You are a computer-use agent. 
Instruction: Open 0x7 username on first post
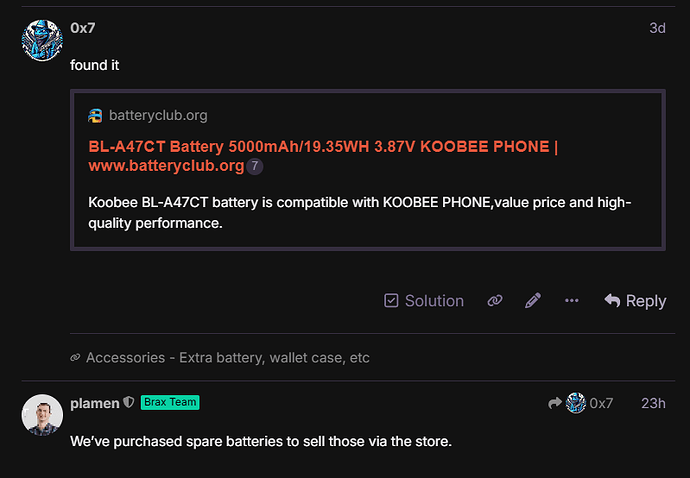click(83, 28)
